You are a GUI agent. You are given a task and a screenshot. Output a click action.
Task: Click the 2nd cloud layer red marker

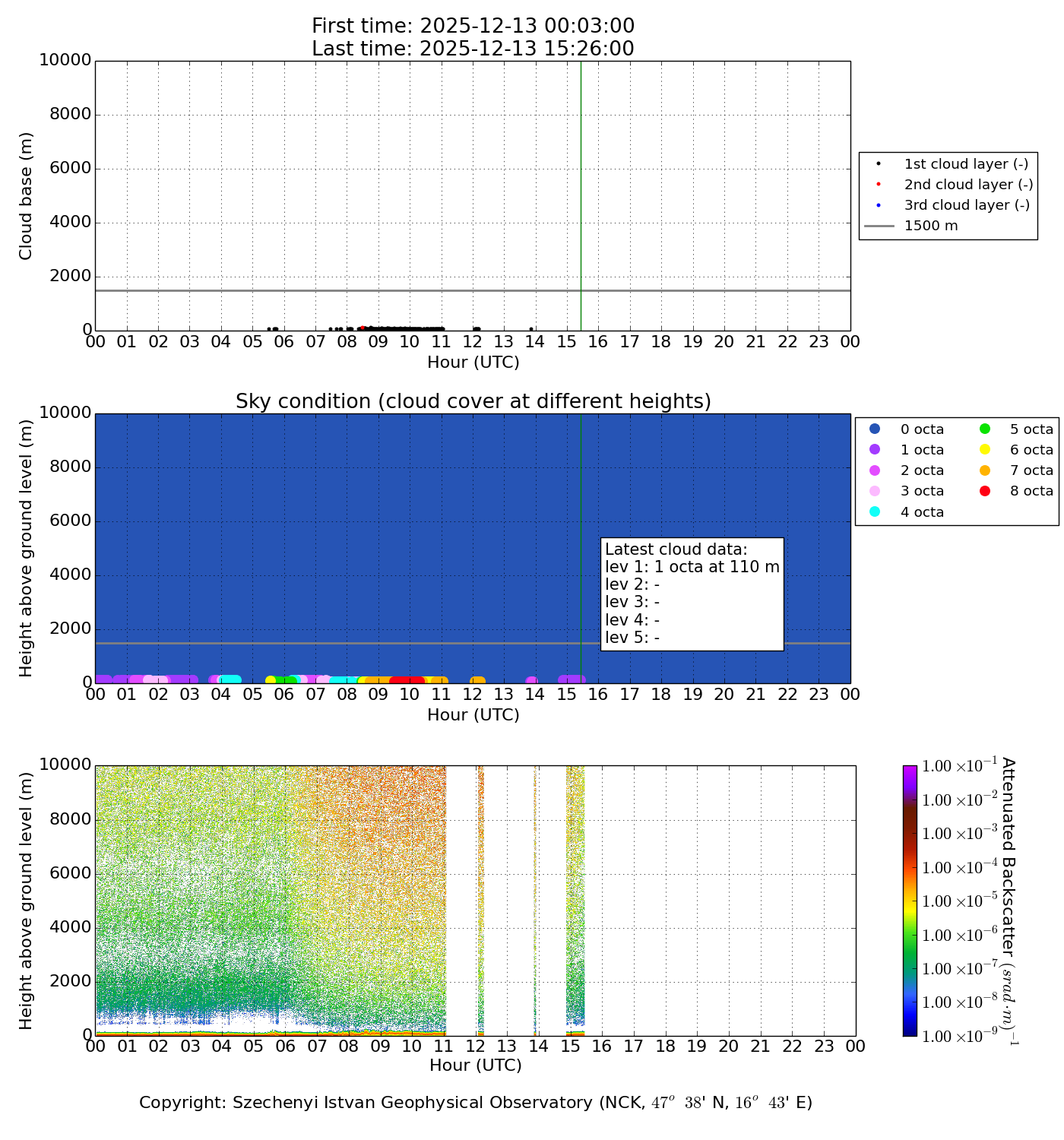(879, 185)
